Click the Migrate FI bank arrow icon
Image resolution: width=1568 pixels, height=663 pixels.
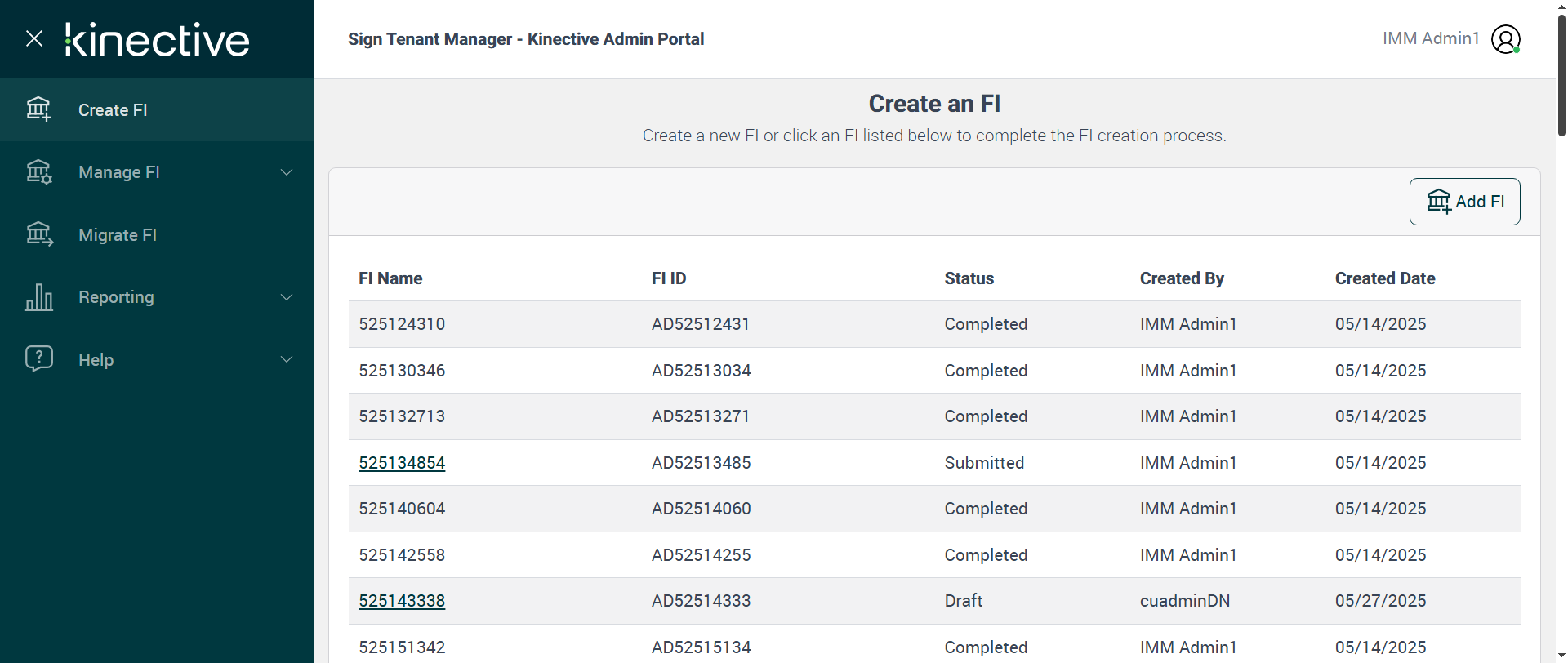pos(38,235)
